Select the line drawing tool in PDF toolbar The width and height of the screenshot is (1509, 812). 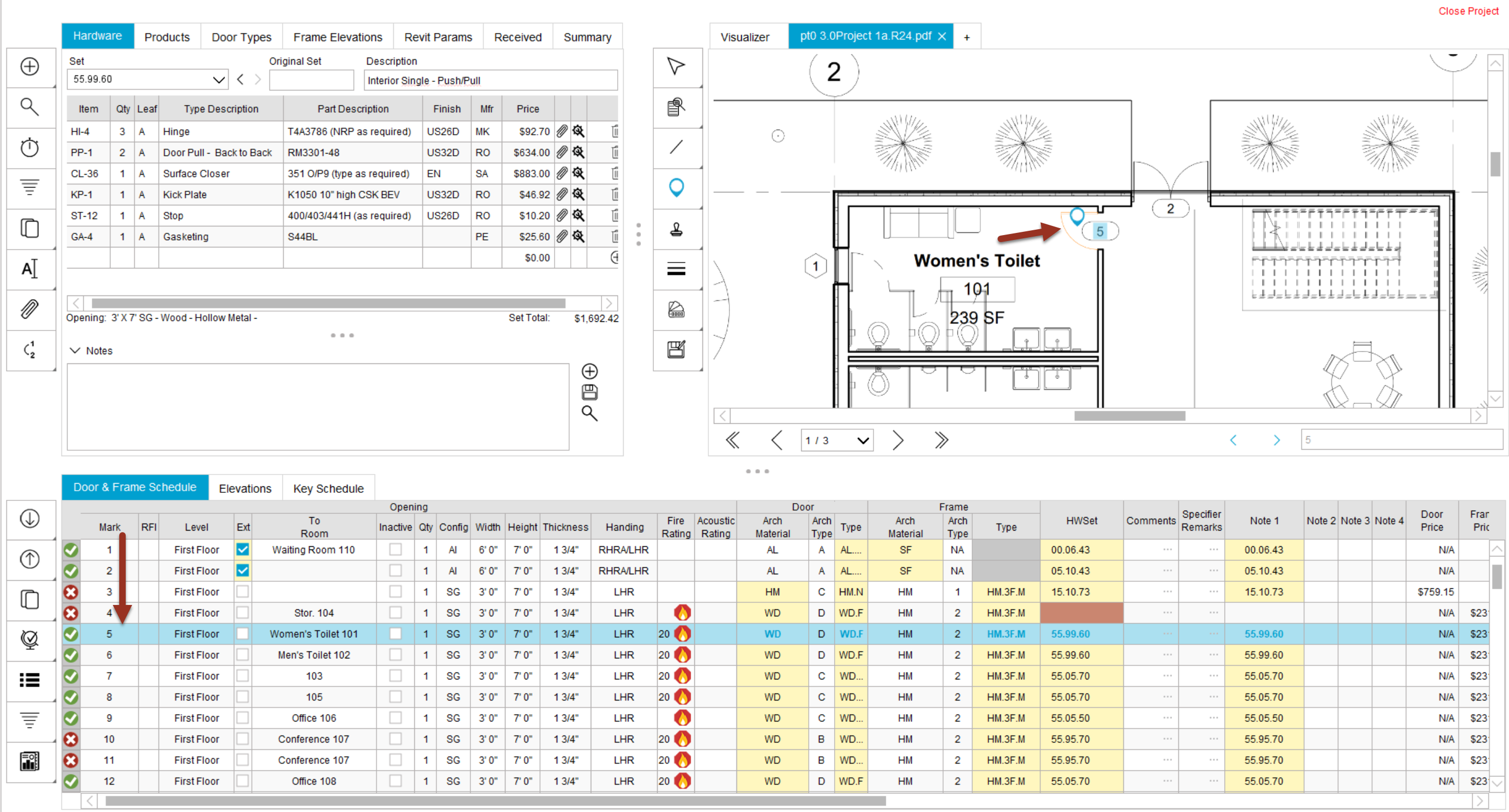click(676, 147)
